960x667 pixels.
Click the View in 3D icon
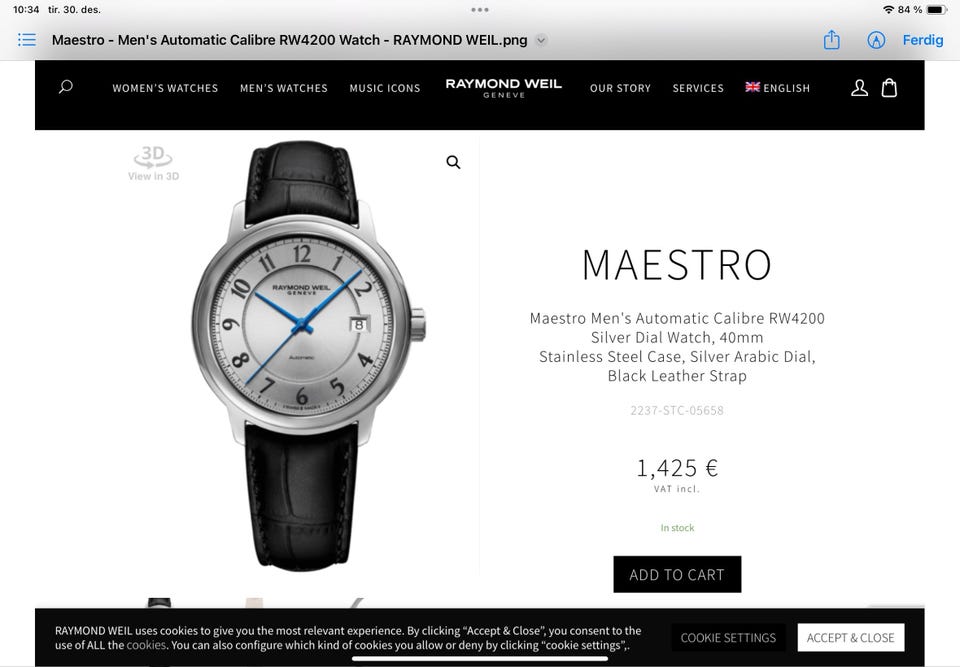(x=153, y=163)
